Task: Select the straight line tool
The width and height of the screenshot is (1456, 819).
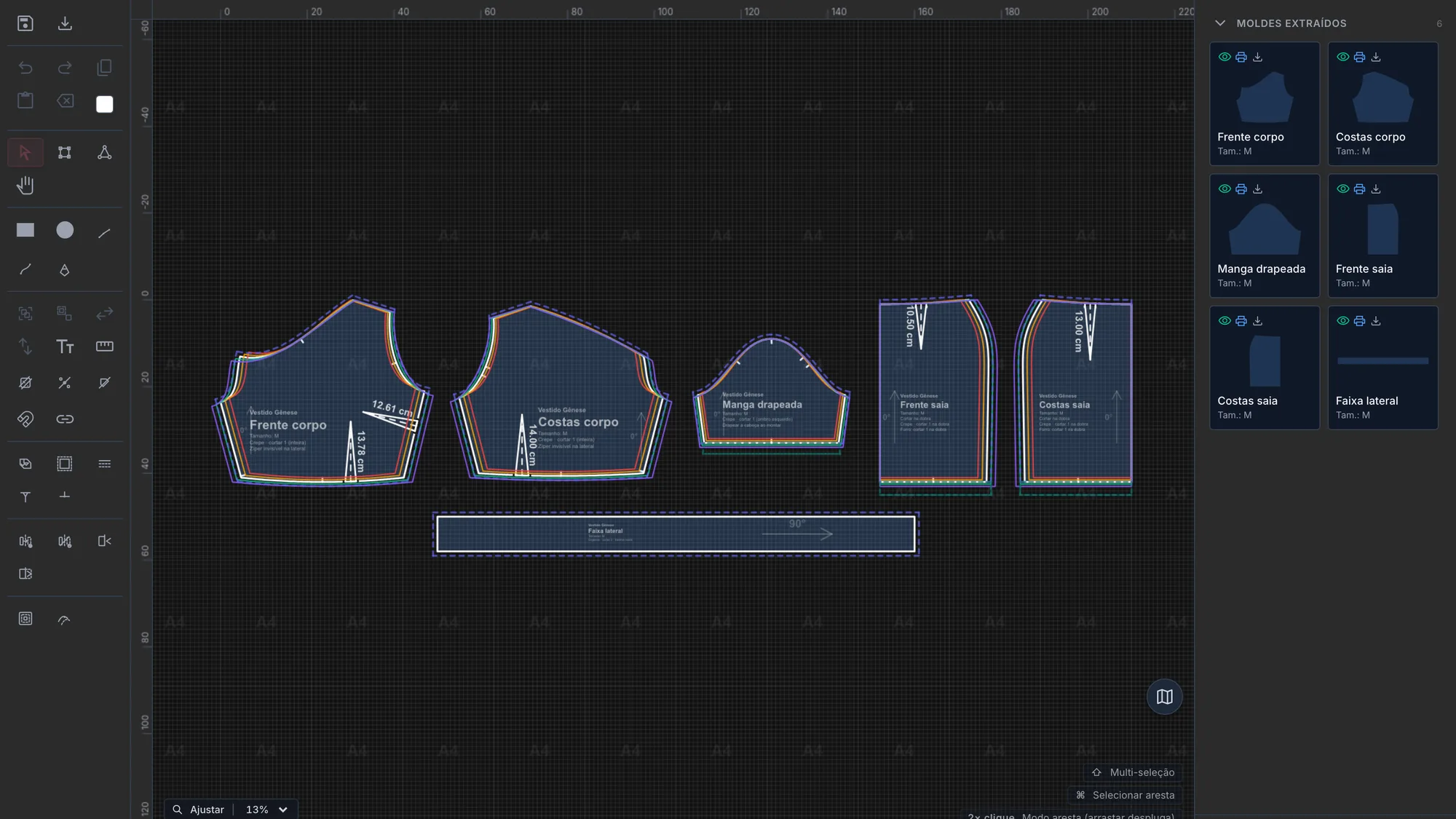Action: 105,233
